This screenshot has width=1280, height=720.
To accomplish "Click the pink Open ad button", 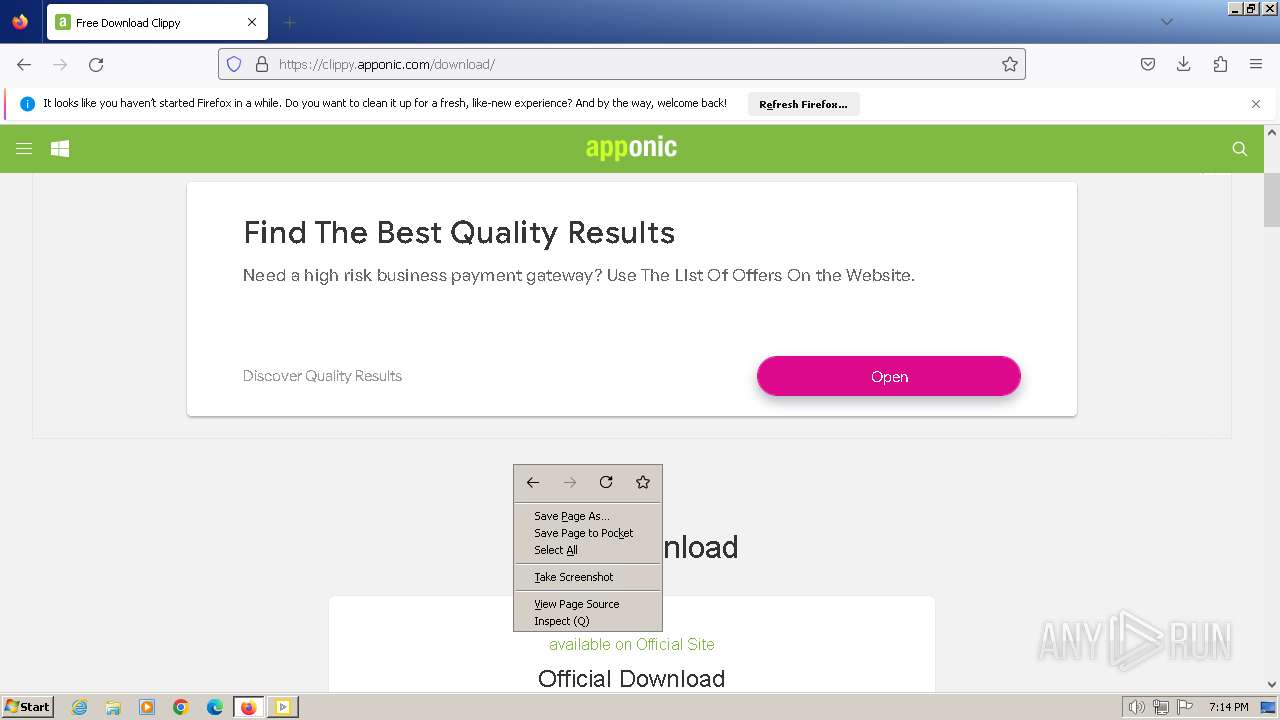I will (889, 377).
